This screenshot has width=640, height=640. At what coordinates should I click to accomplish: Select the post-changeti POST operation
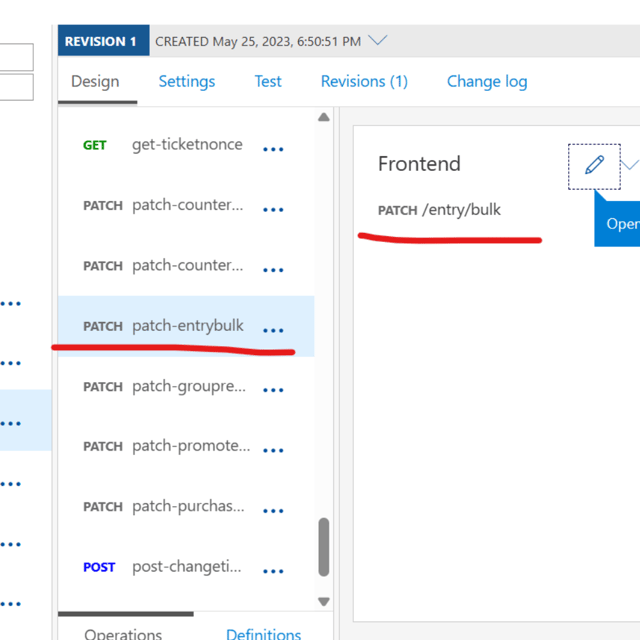click(186, 567)
